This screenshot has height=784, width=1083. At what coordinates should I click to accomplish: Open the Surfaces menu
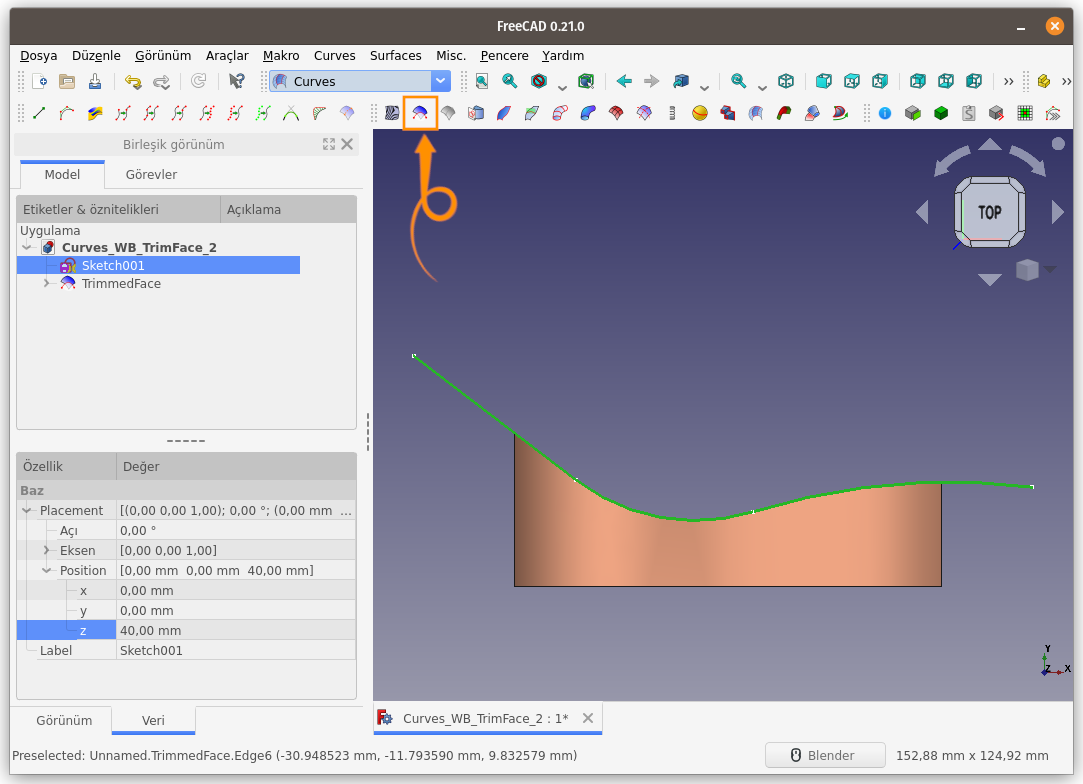tap(395, 55)
